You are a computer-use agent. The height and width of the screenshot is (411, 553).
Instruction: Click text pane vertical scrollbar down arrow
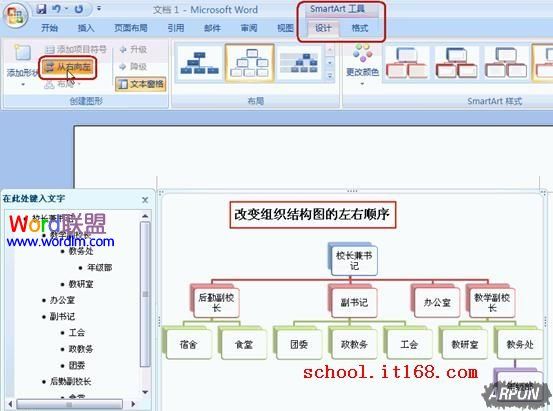[145, 392]
